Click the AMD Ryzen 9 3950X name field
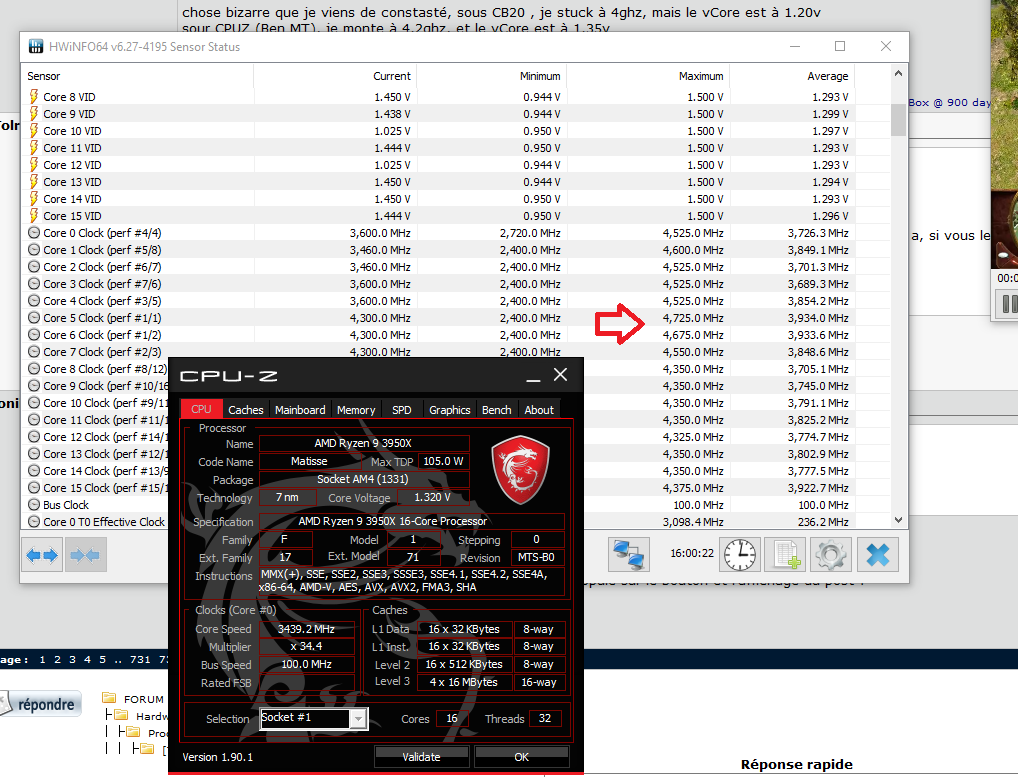Screen dimensions: 1018x777 click(364, 443)
